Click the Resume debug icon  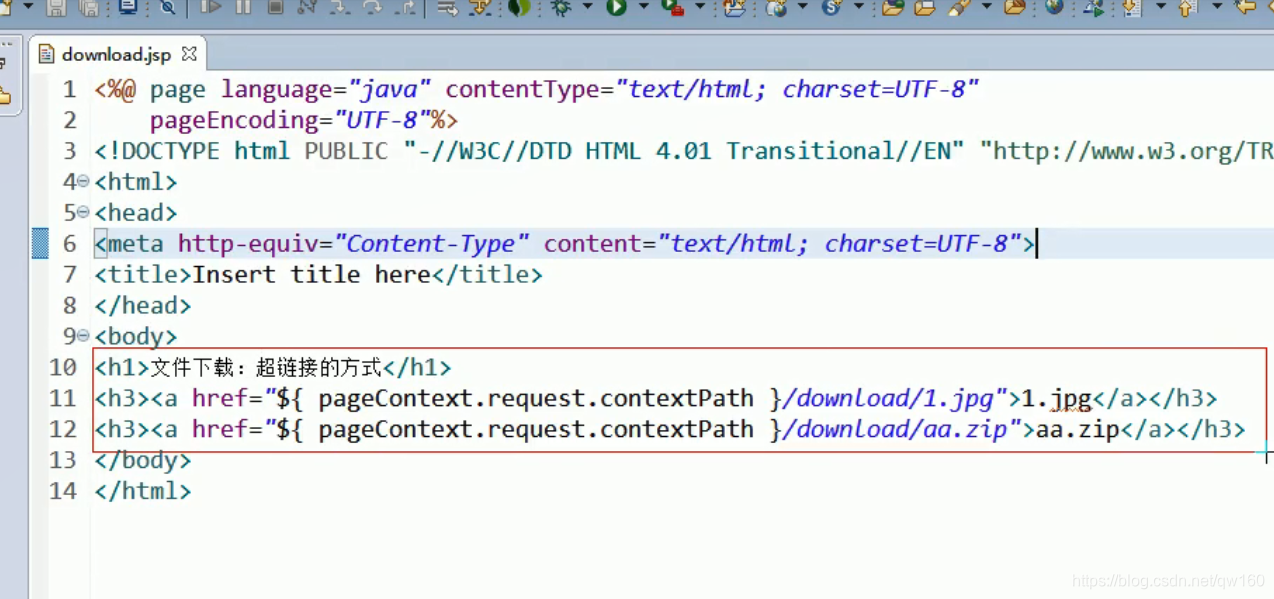coord(210,7)
